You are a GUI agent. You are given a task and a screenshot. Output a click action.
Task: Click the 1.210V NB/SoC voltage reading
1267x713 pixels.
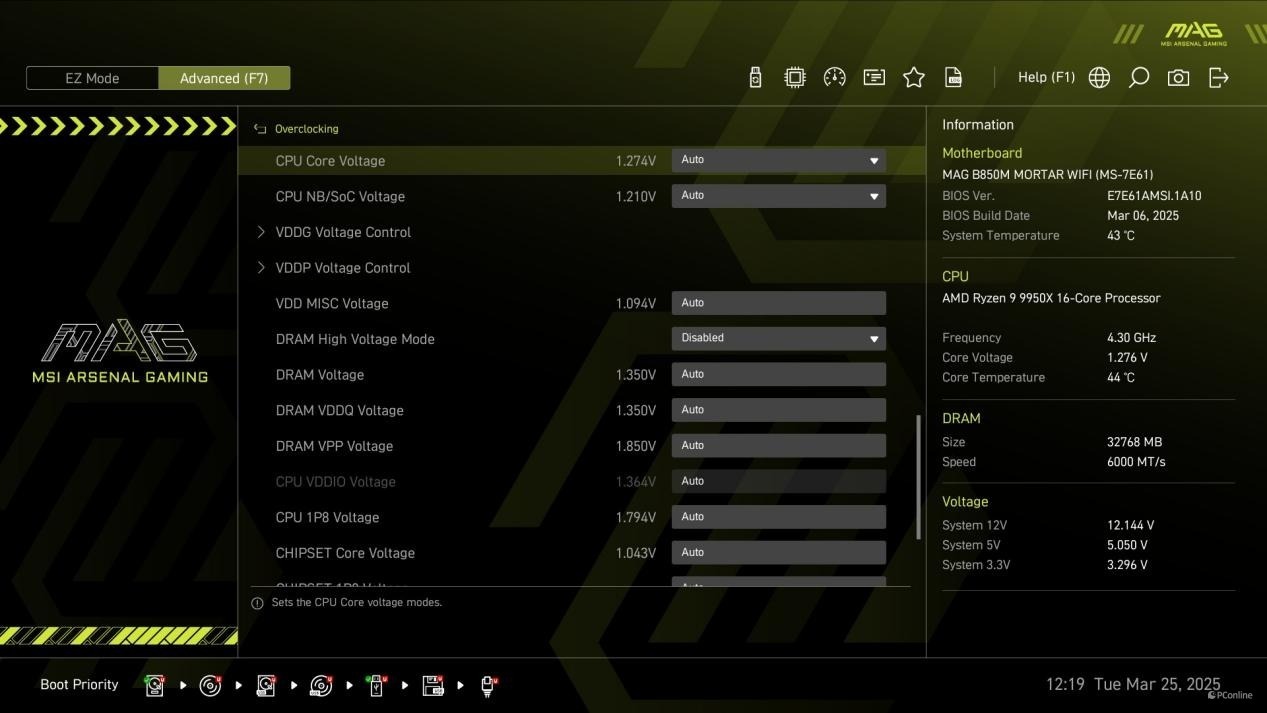636,197
